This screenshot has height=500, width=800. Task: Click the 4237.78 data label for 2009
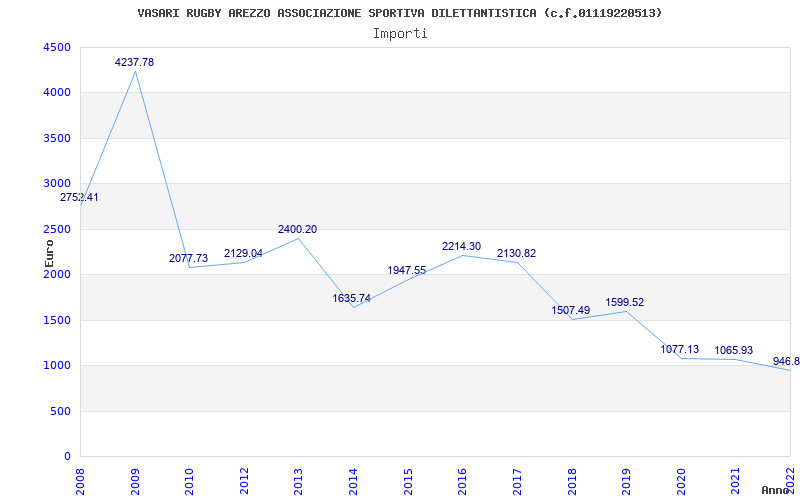pyautogui.click(x=134, y=62)
